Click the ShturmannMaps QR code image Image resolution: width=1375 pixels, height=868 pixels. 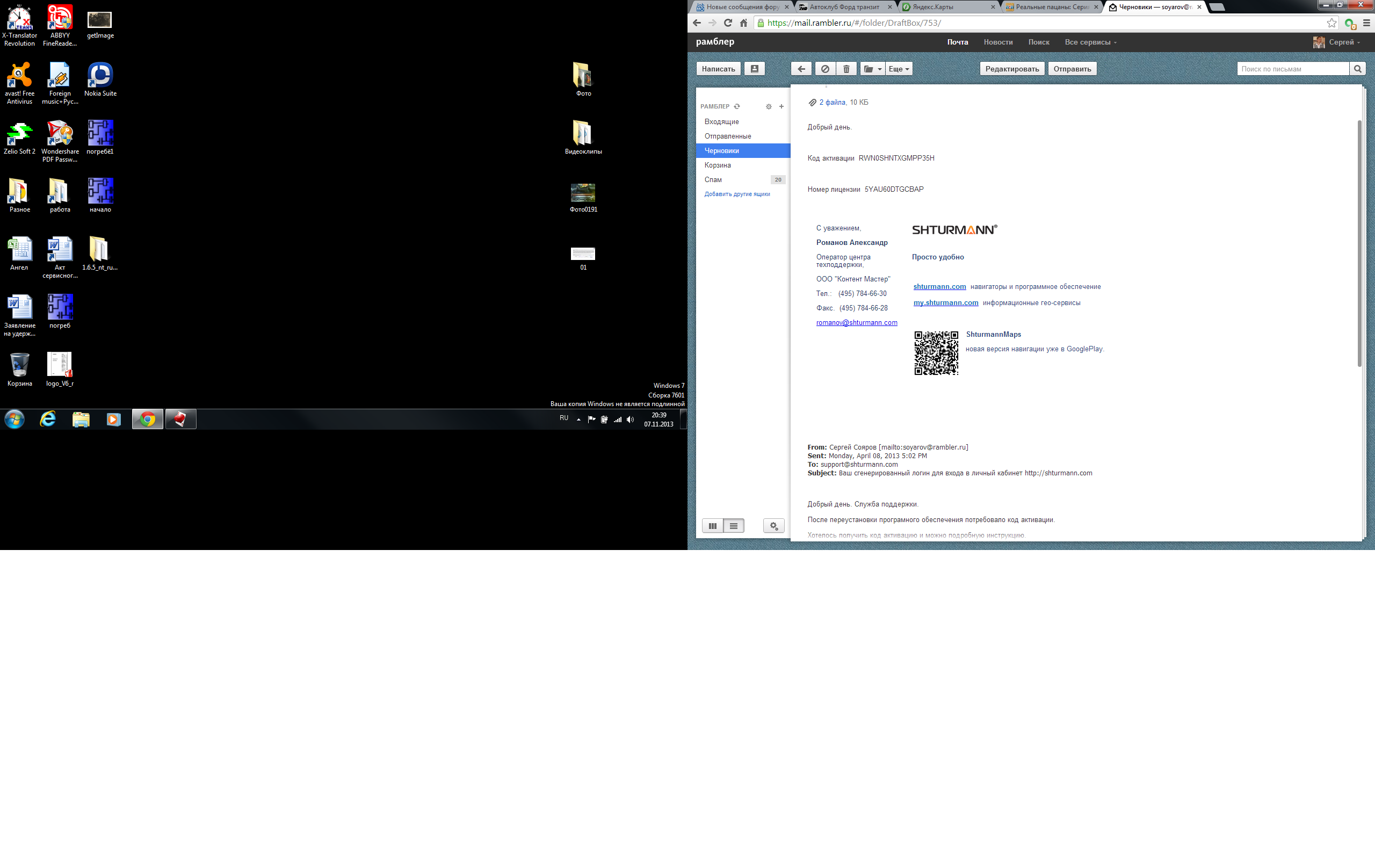[936, 353]
